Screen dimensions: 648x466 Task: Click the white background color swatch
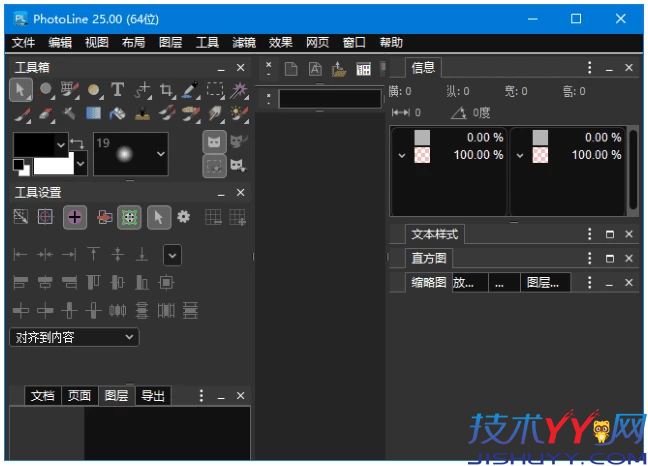click(54, 164)
